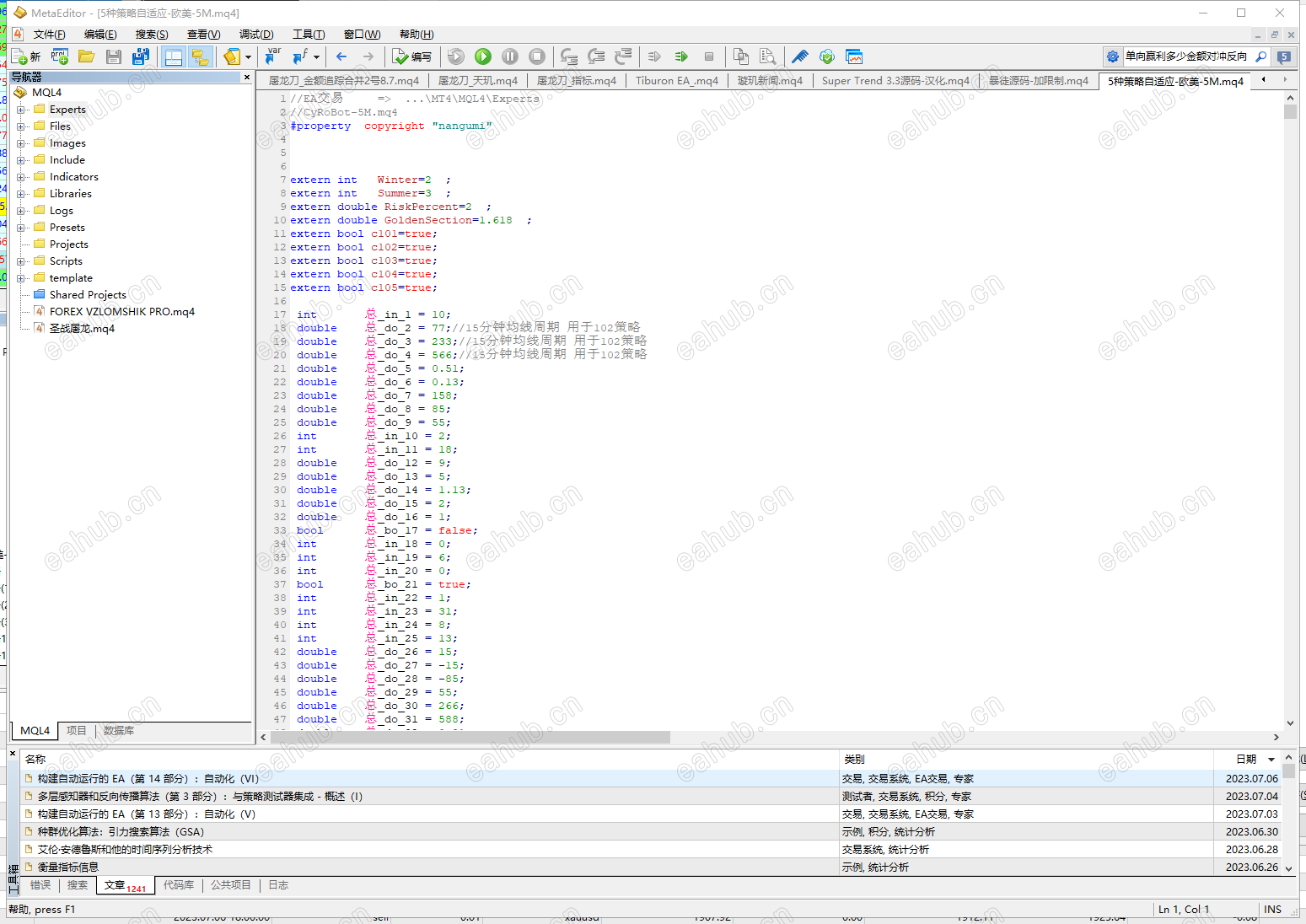Click the Save All icon
Screen dimensions: 1306x924
[x=141, y=56]
